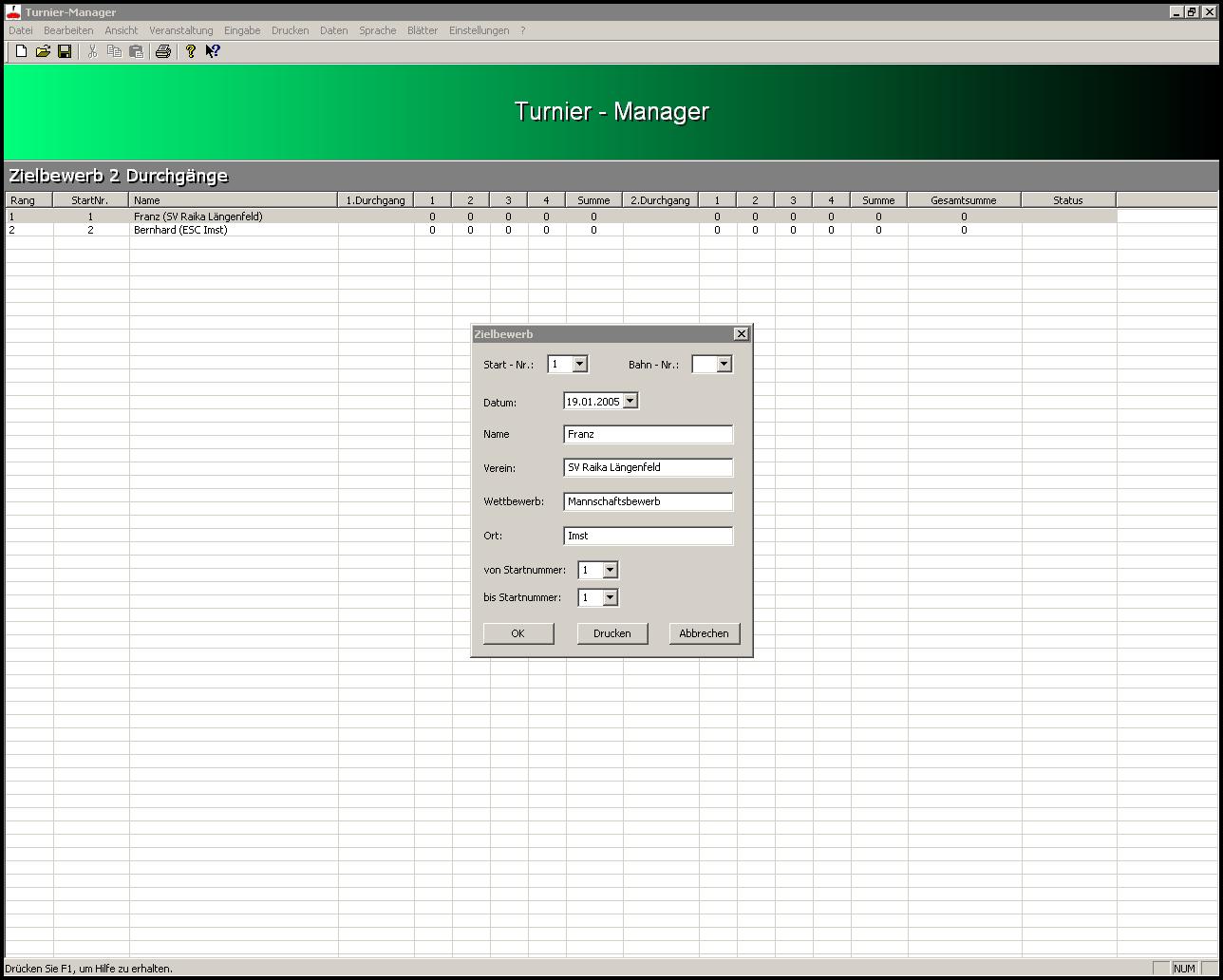Open the Blätter menu
1223x980 pixels.
[x=423, y=30]
